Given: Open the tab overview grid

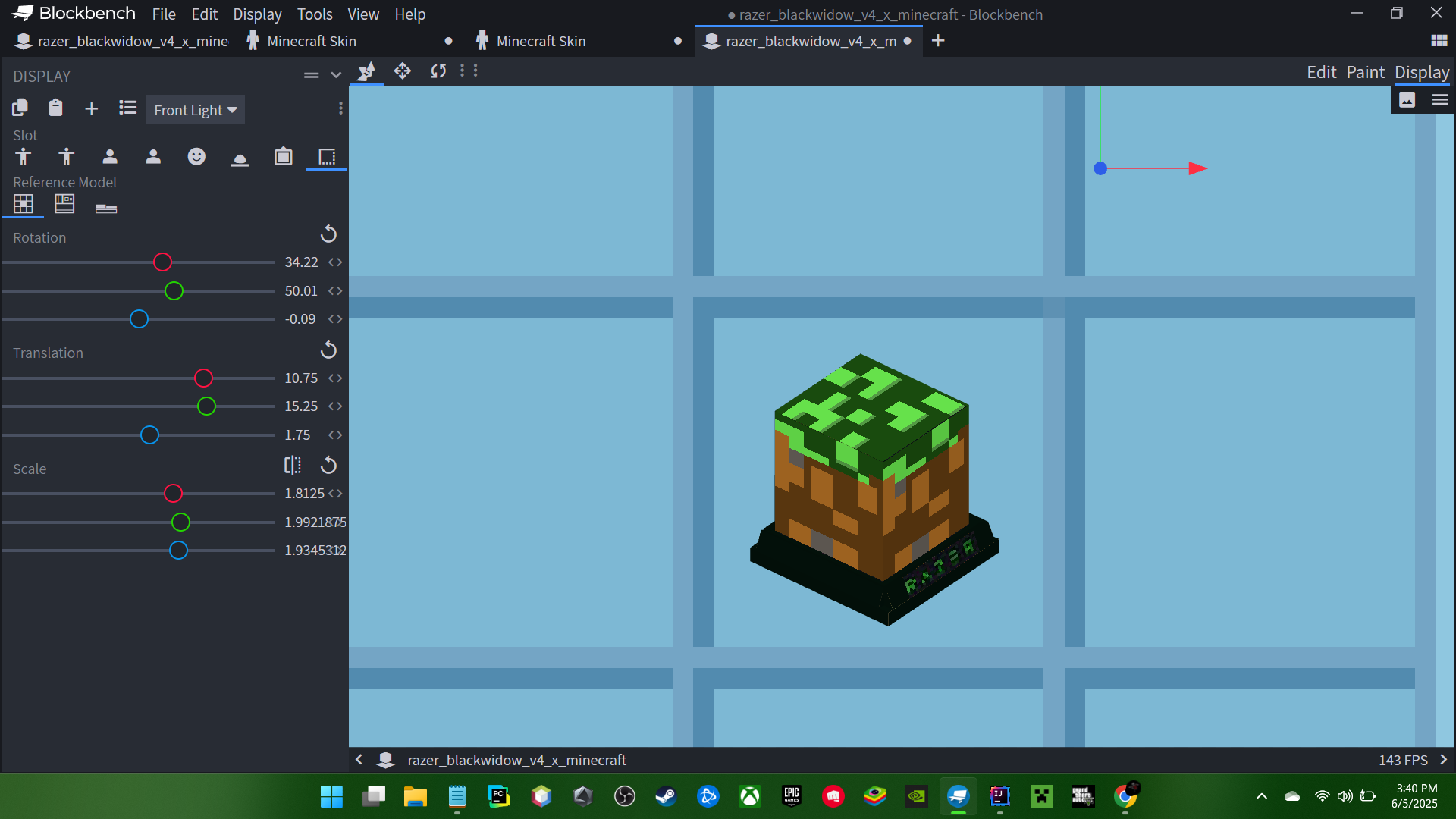Looking at the screenshot, I should tap(1439, 41).
